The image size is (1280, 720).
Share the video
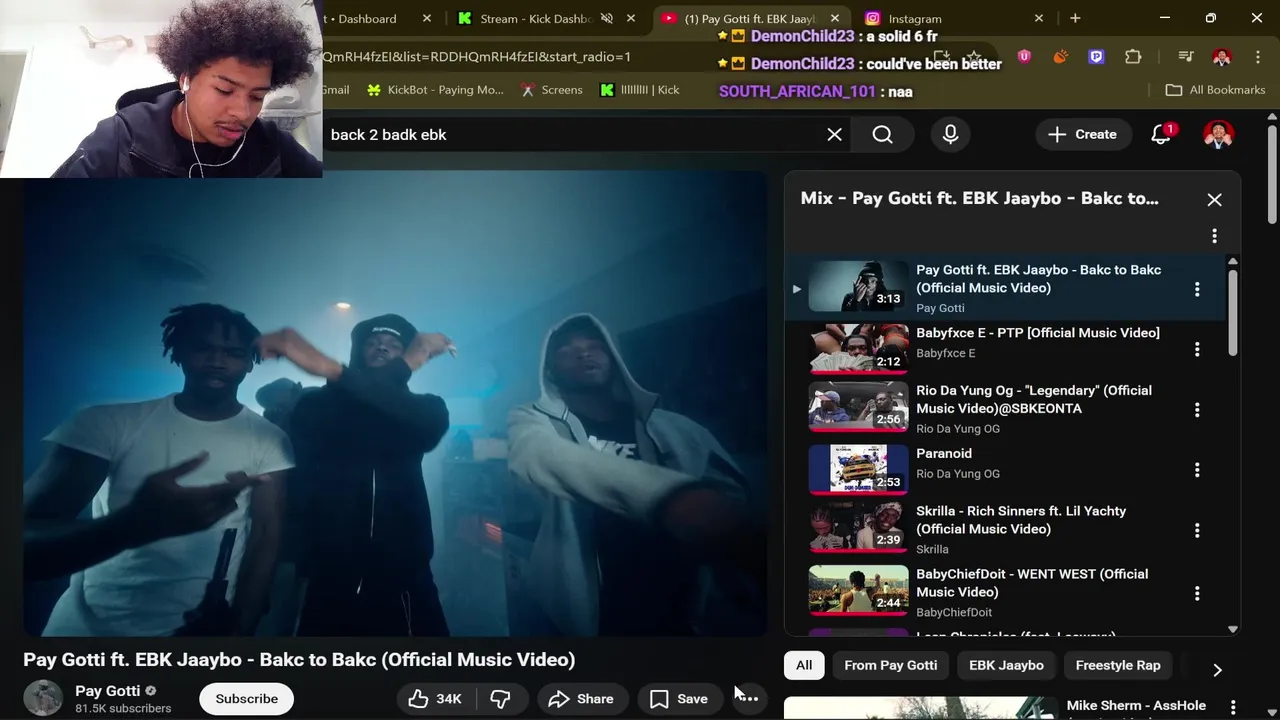click(581, 699)
